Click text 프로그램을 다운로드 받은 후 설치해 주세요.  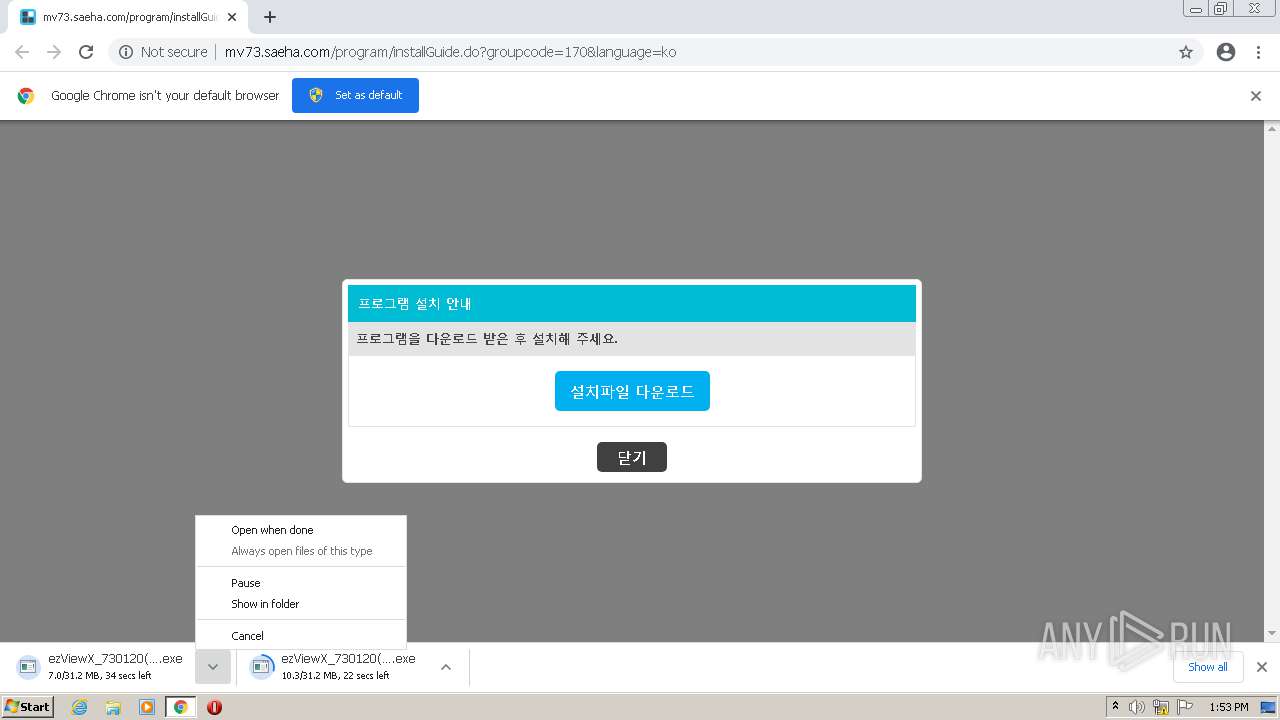[x=487, y=338]
